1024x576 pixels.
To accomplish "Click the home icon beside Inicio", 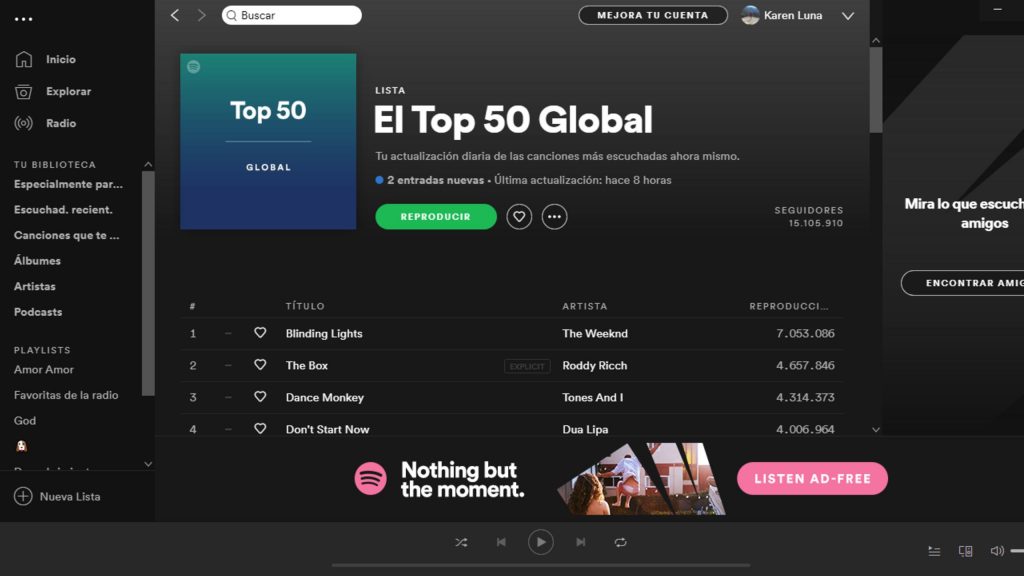I will (24, 59).
